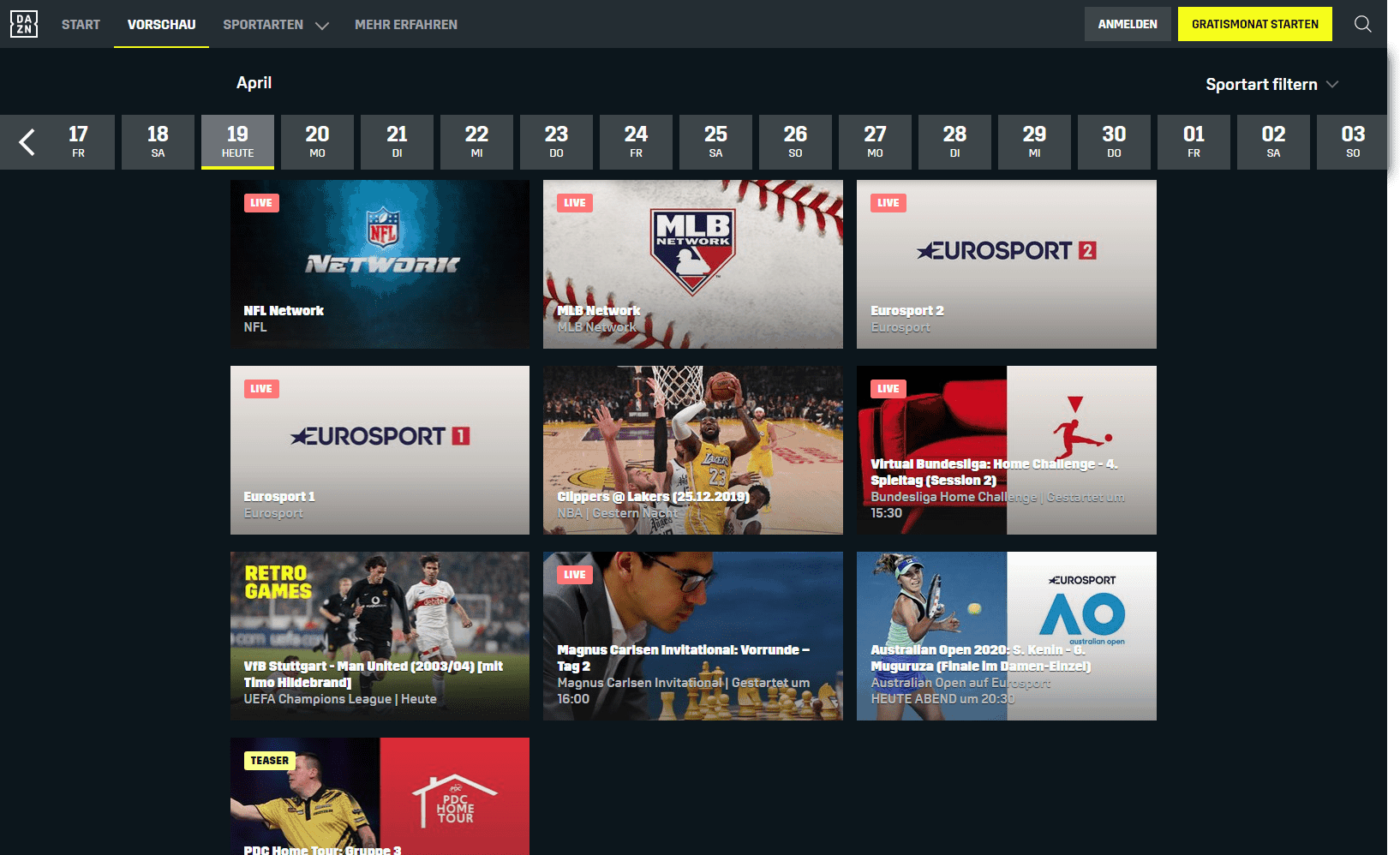Open the MEHR ERFAHREN menu item
This screenshot has width=1400, height=855.
coord(406,24)
